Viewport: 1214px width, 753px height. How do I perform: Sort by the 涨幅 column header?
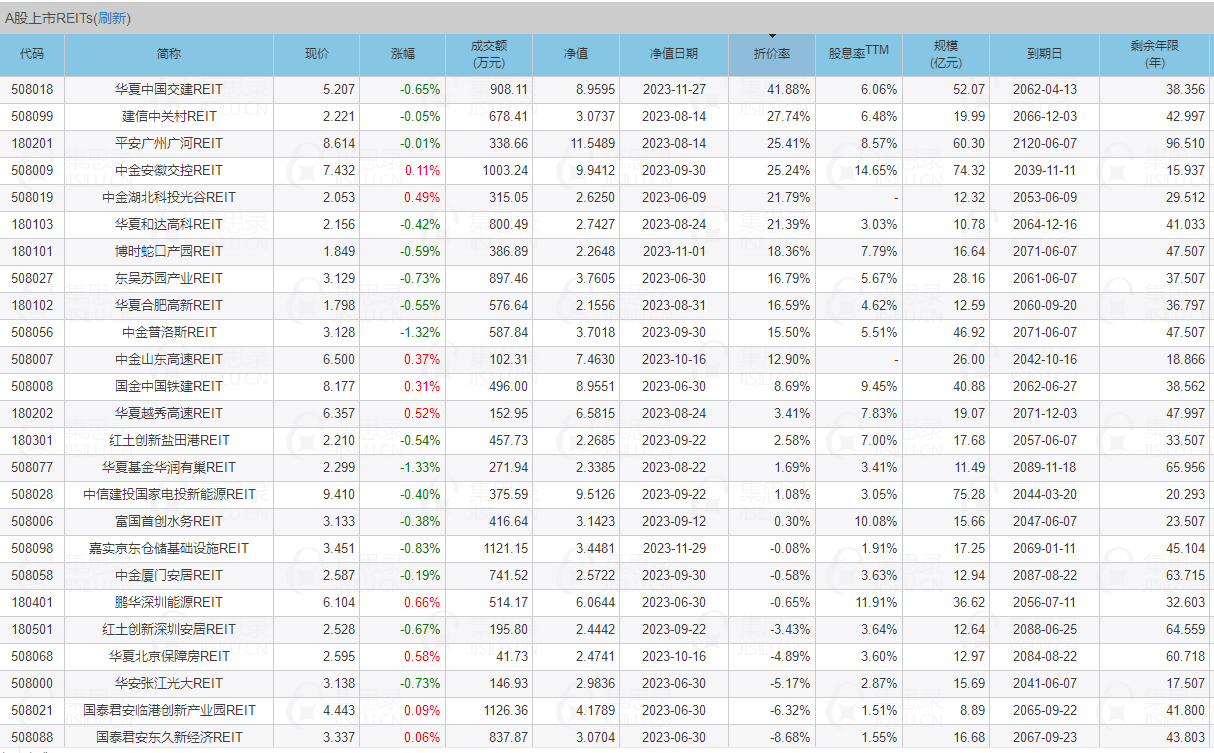[403, 54]
